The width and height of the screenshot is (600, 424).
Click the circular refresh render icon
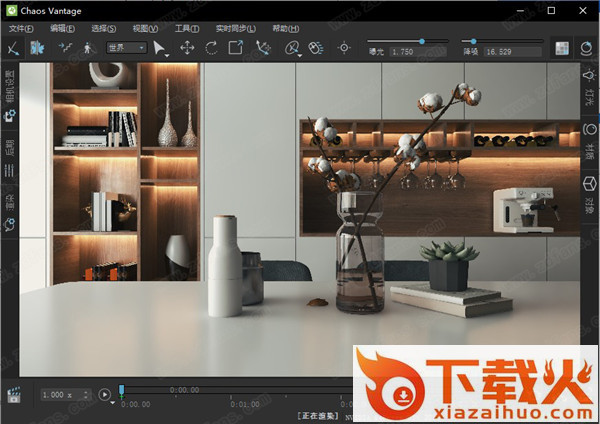587,48
